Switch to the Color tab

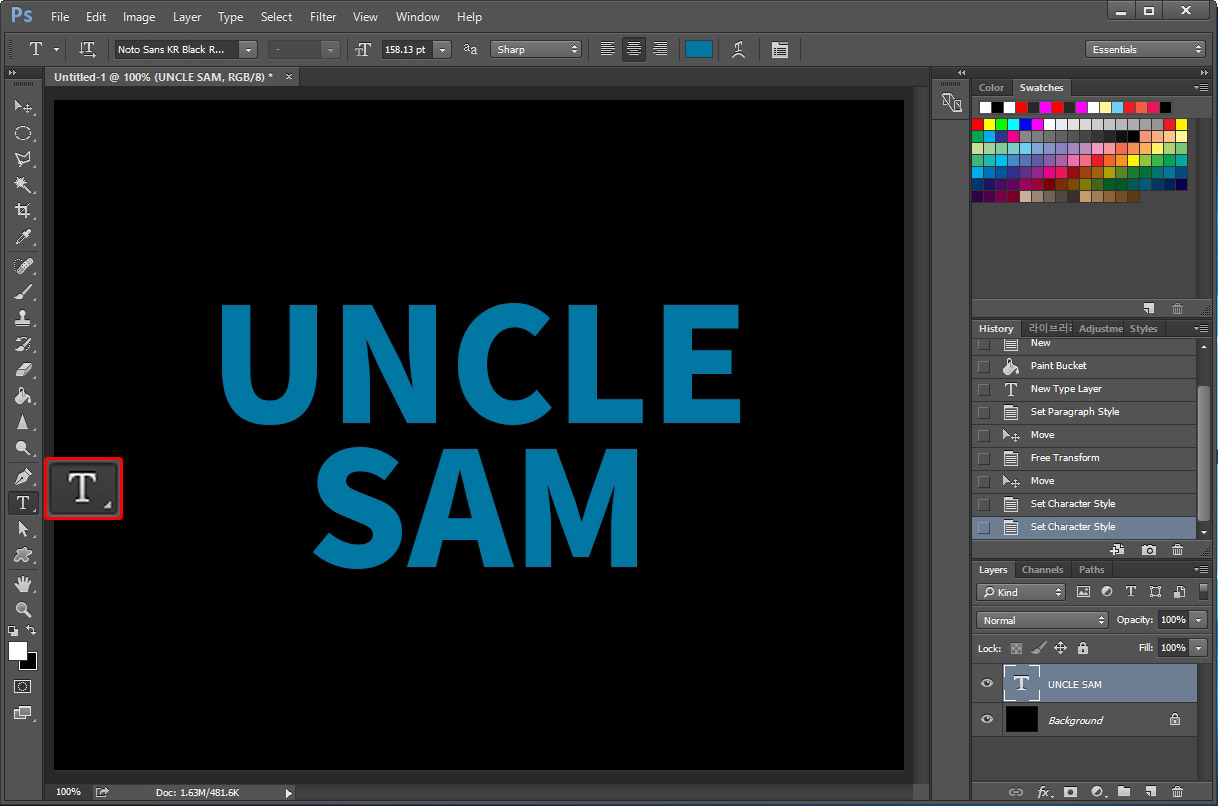click(991, 88)
